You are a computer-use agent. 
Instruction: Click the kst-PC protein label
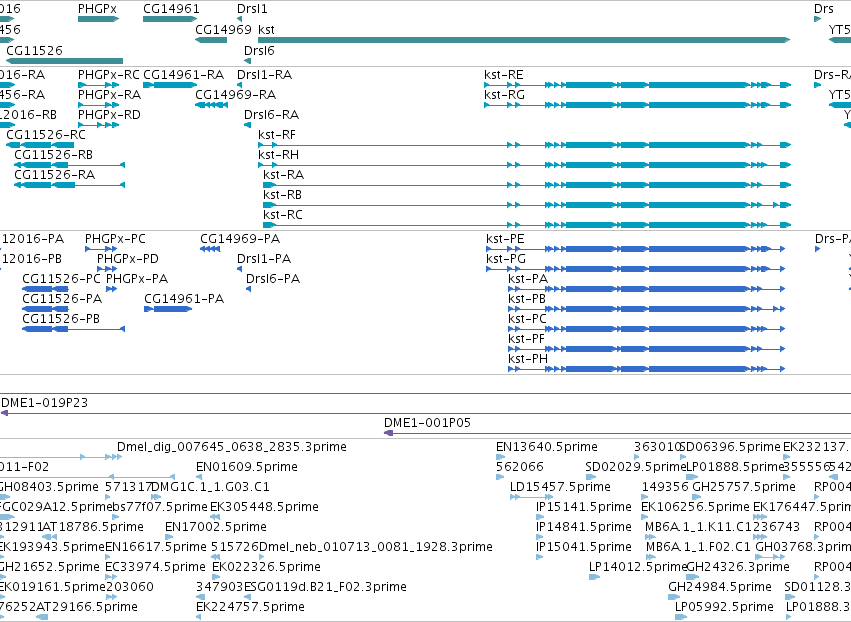[x=527, y=320]
